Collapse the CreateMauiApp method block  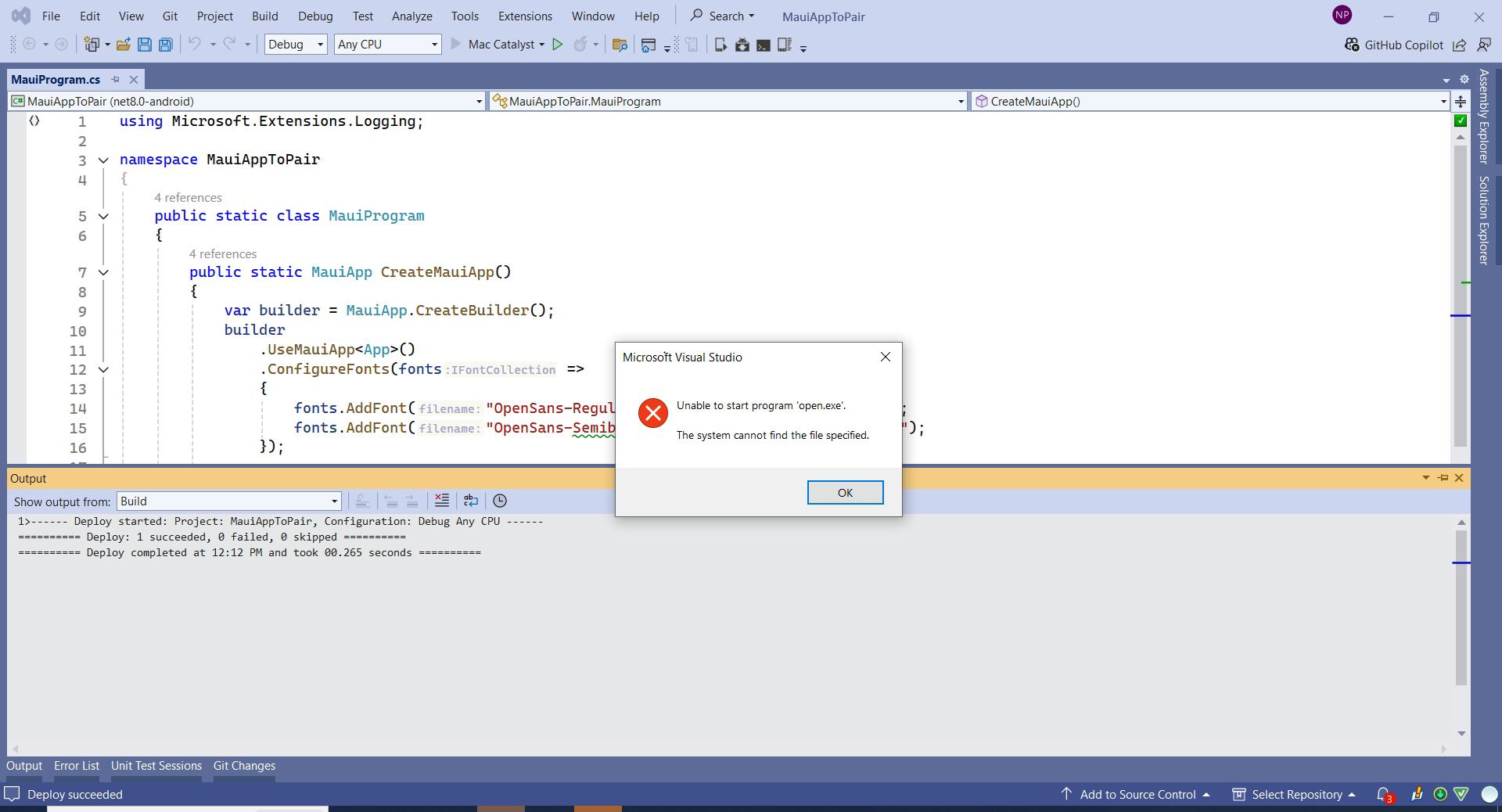[x=103, y=272]
